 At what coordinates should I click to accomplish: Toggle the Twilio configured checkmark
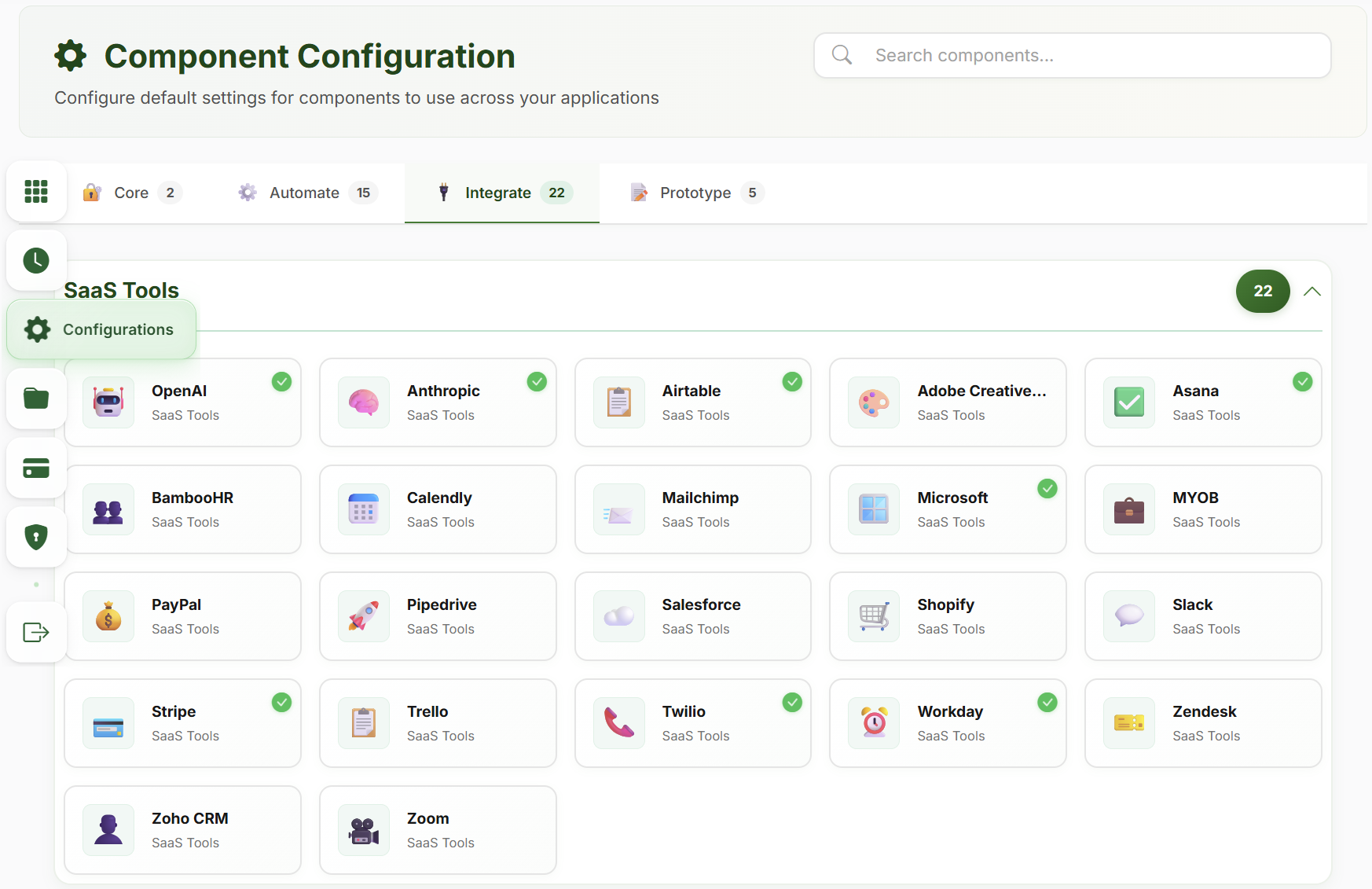(x=792, y=702)
